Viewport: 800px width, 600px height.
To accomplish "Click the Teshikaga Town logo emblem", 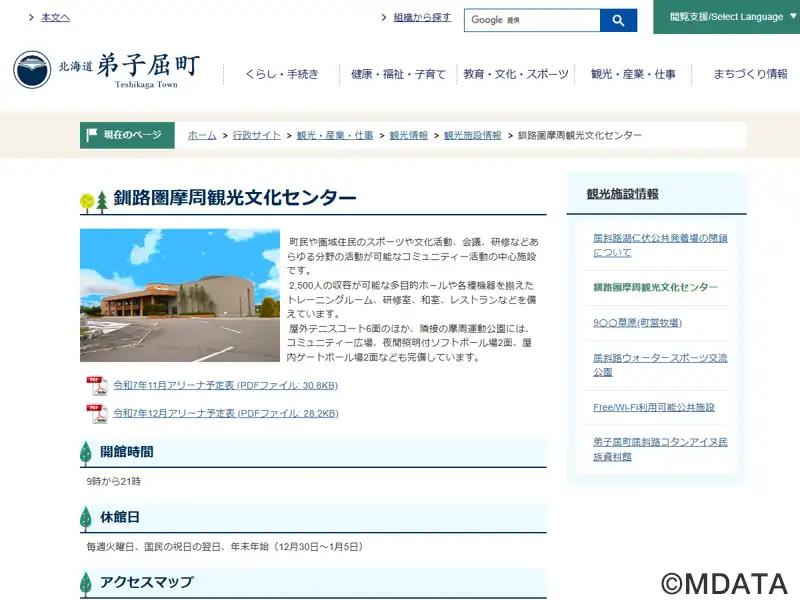I will pyautogui.click(x=32, y=70).
